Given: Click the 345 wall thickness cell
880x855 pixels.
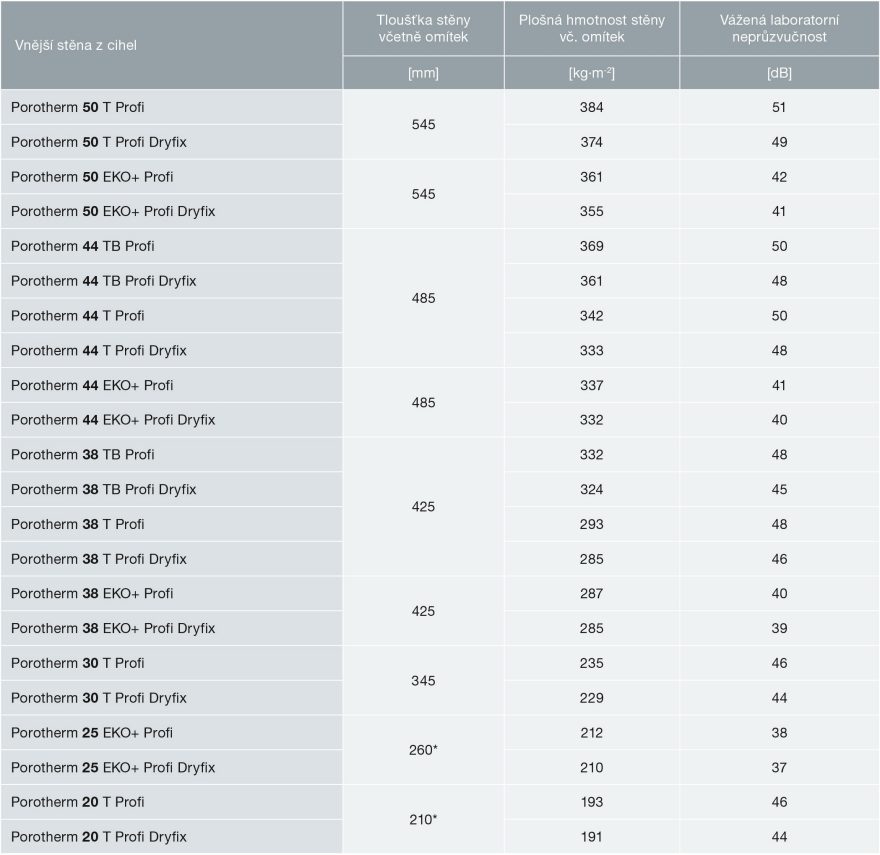Looking at the screenshot, I should [x=423, y=681].
